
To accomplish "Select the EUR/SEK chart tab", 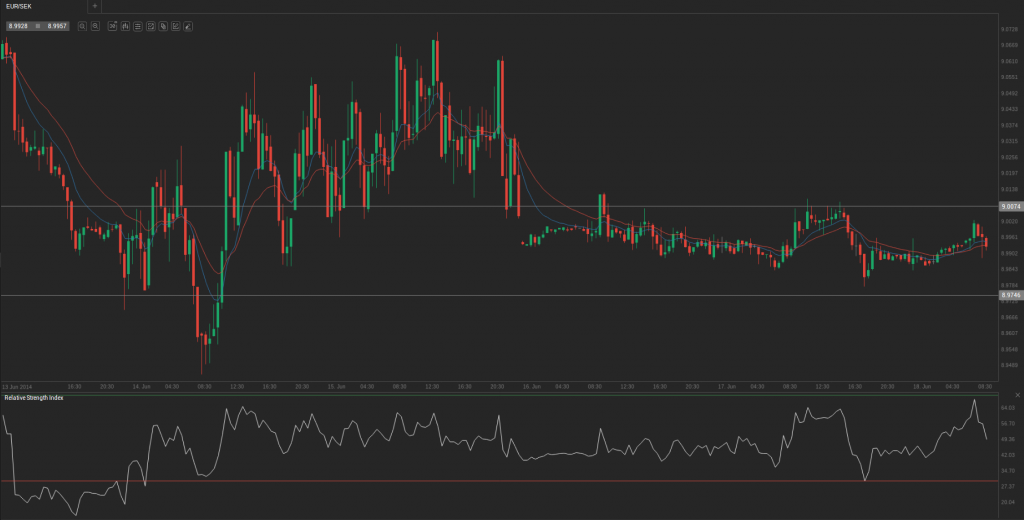I will coord(18,6).
